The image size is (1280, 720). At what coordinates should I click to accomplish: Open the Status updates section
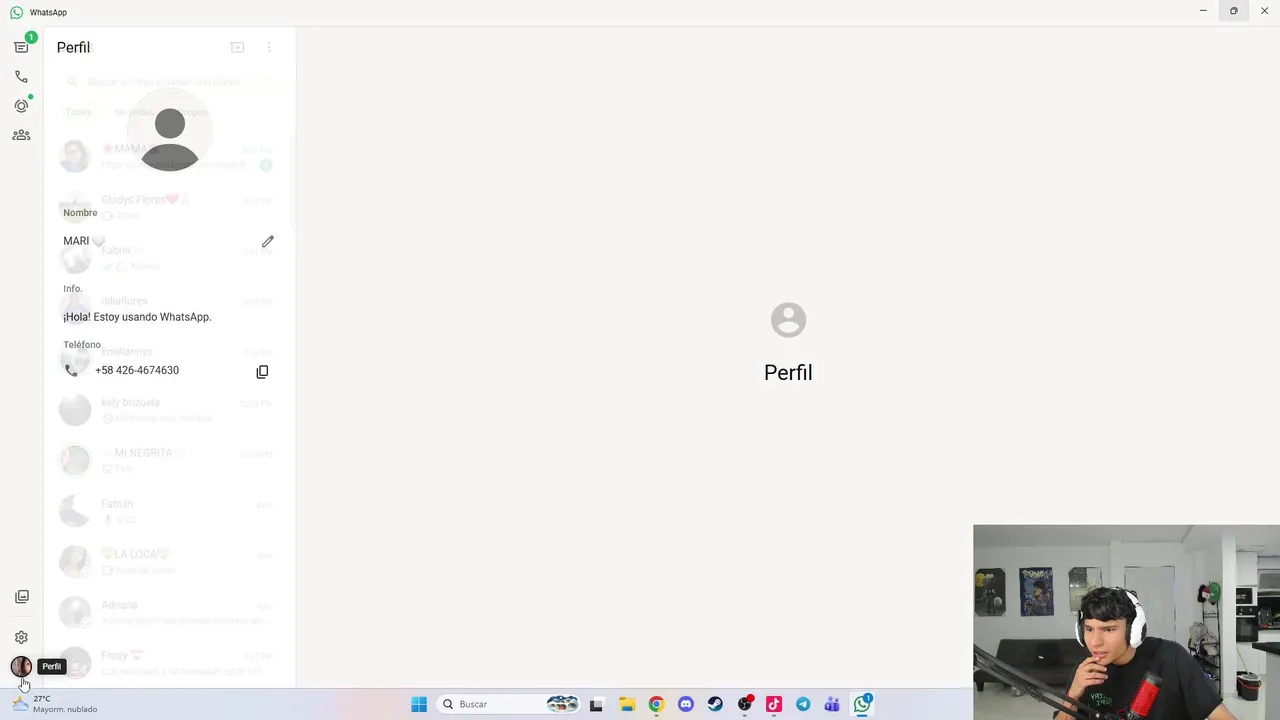pos(21,105)
